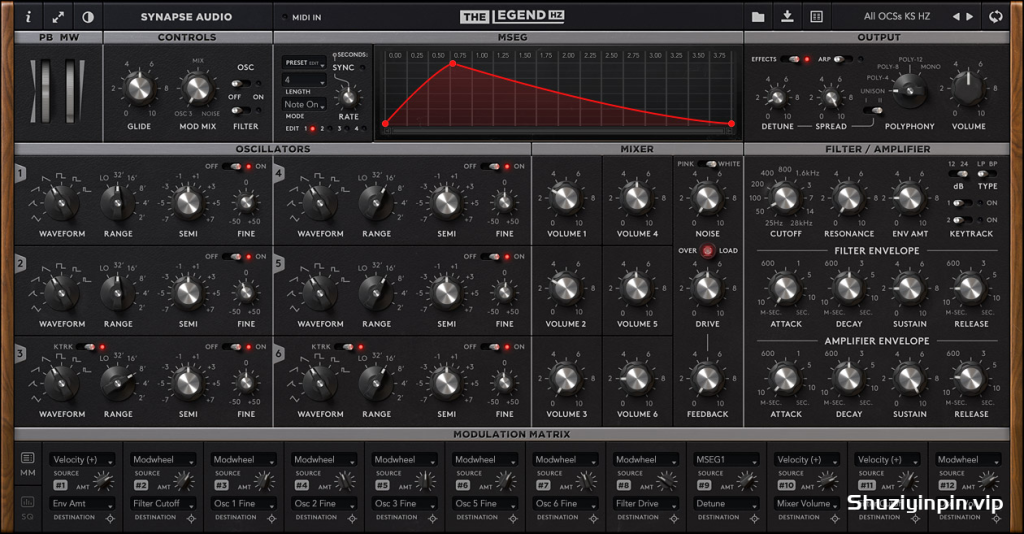Viewport: 1024px width, 534px height.
Task: Open the info button in top bar
Action: [x=28, y=17]
